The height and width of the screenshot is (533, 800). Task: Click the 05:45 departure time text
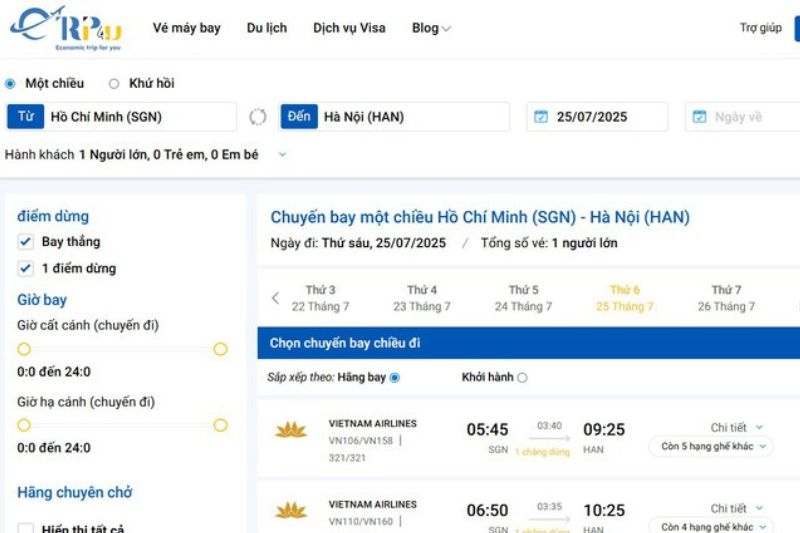click(x=487, y=429)
